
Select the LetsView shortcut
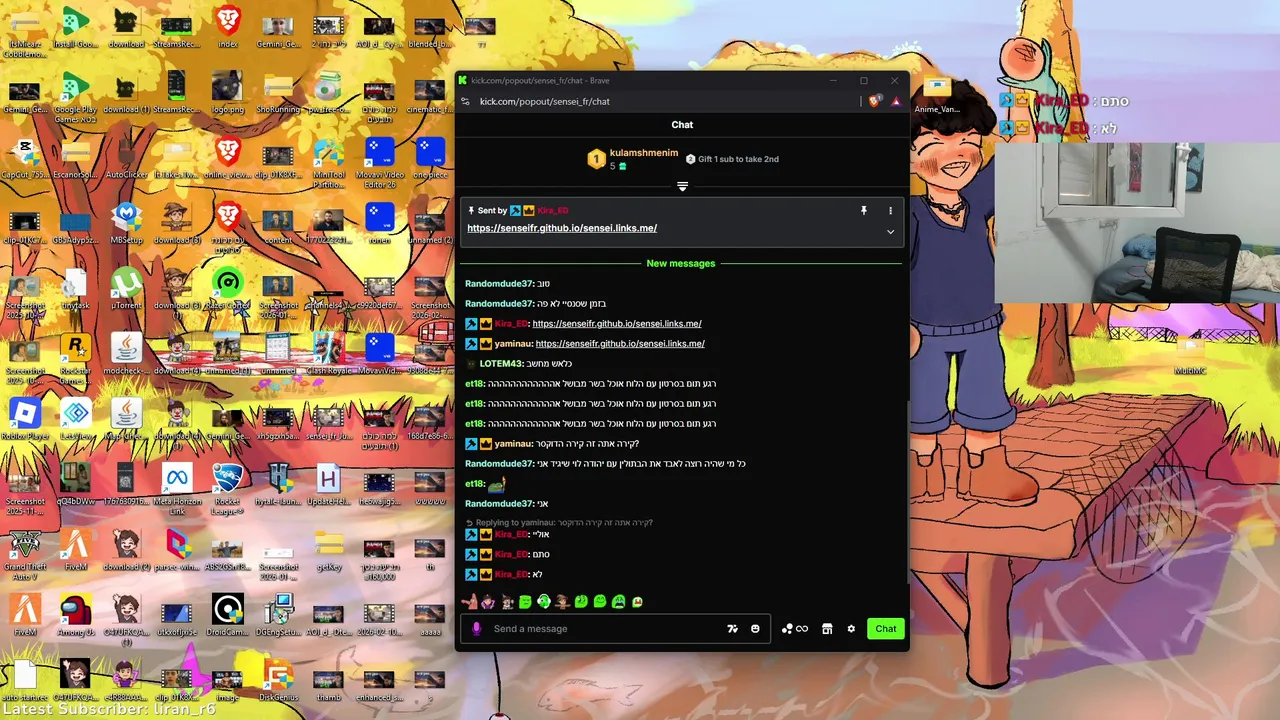75,418
